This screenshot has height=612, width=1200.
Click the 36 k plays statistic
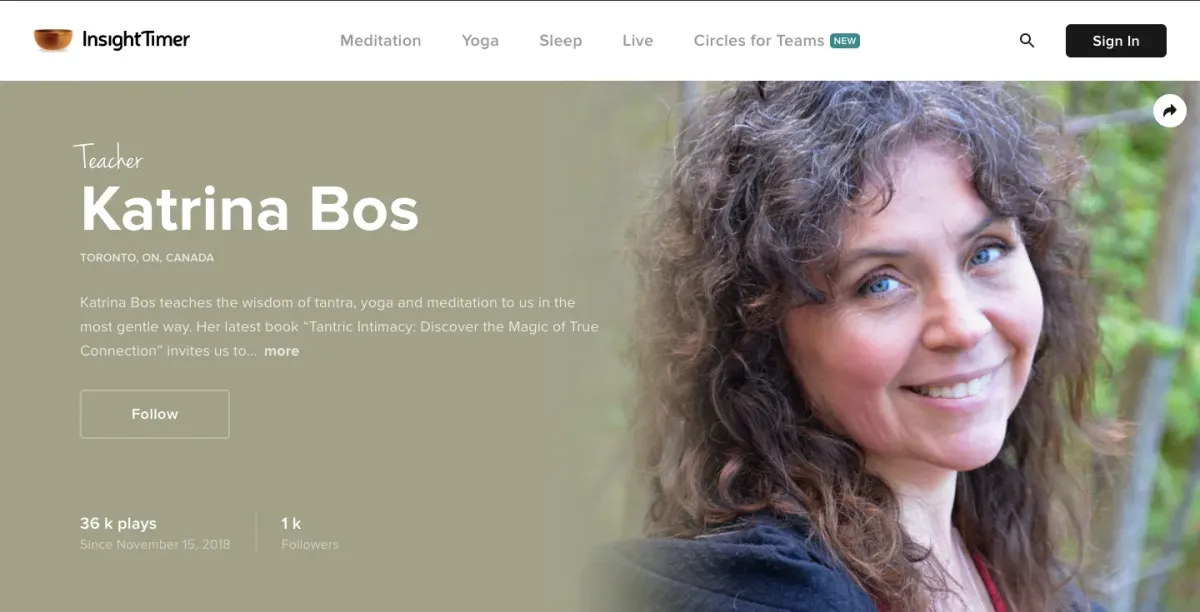[x=118, y=523]
